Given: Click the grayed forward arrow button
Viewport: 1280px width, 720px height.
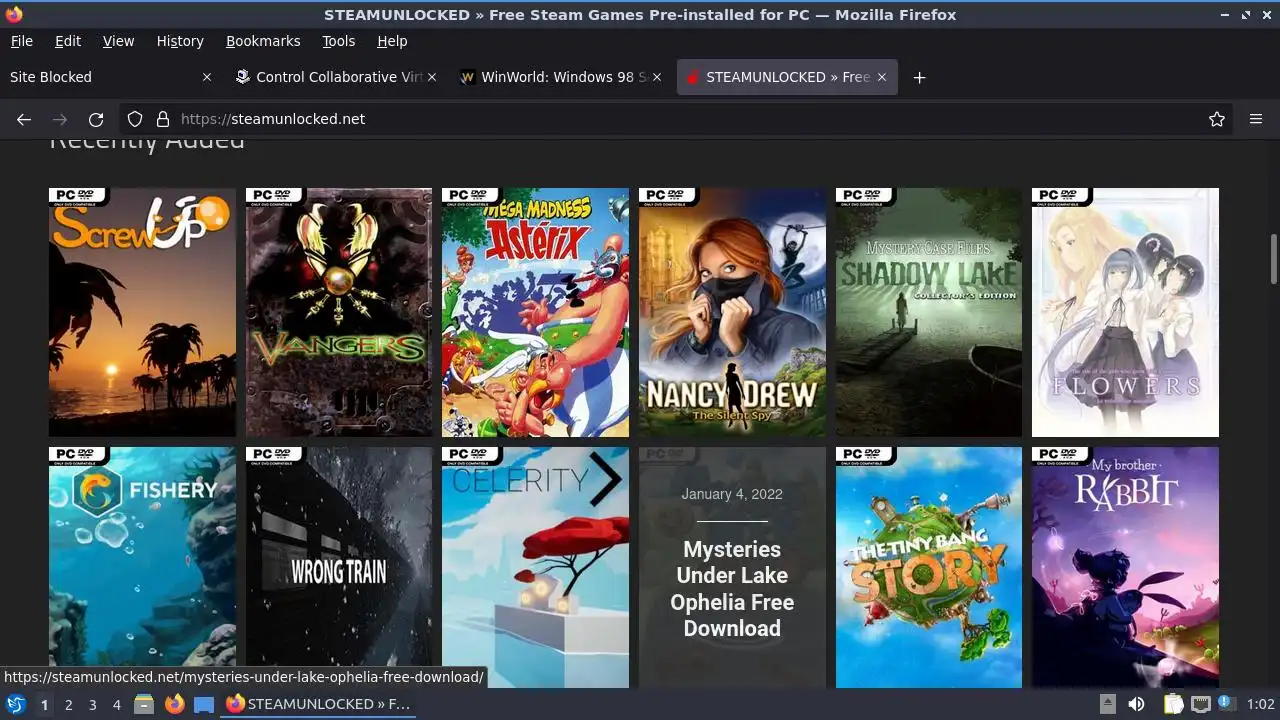Looking at the screenshot, I should point(60,119).
